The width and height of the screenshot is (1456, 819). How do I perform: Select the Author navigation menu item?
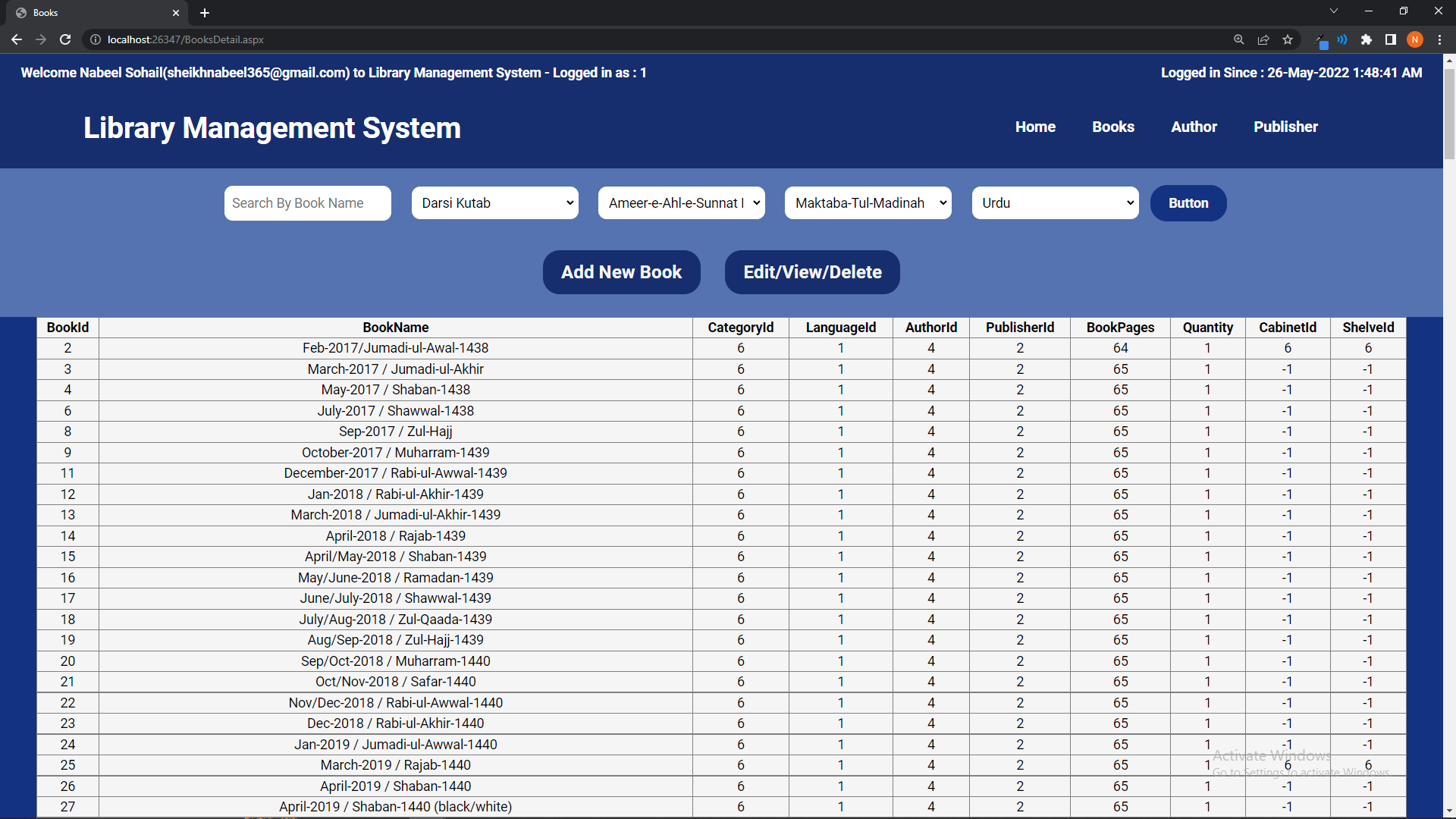pyautogui.click(x=1194, y=127)
